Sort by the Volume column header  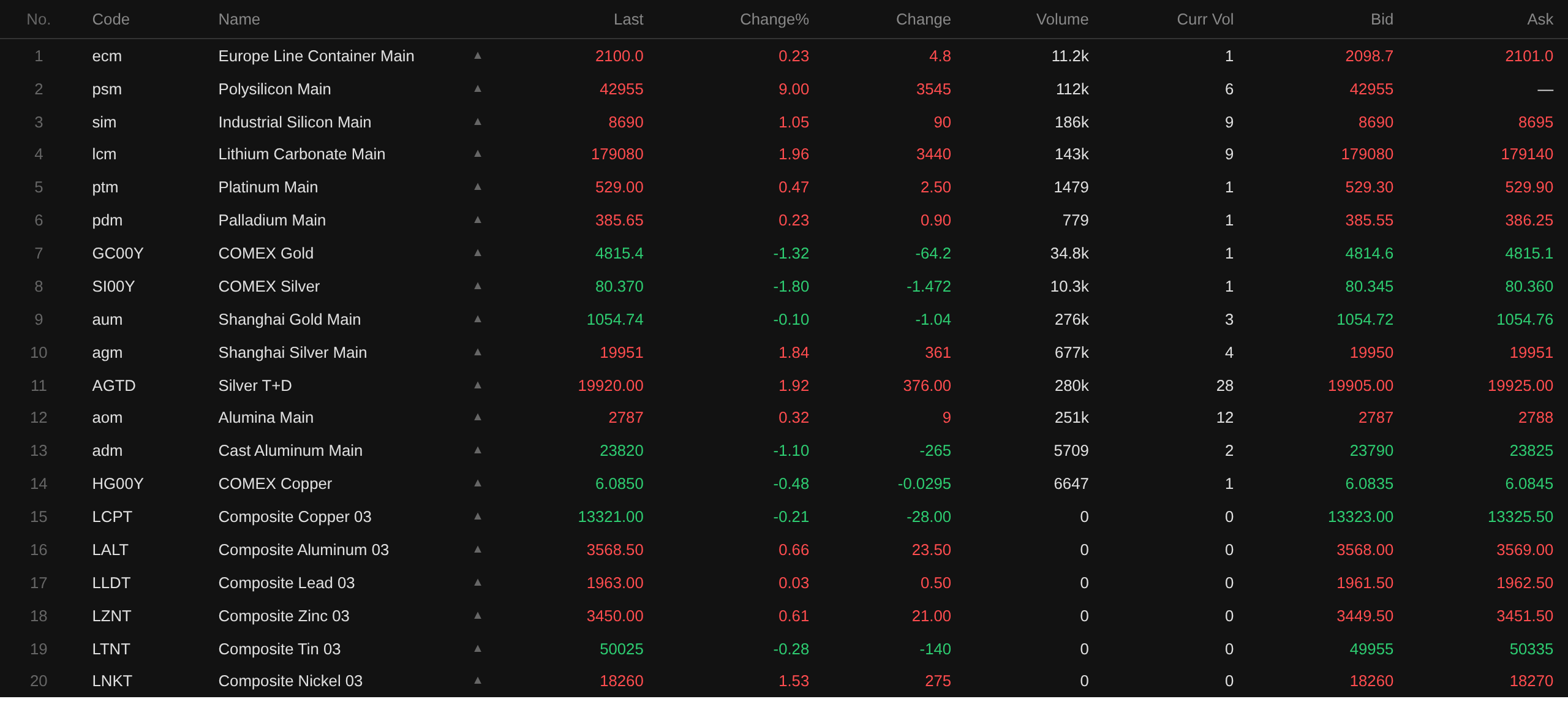click(x=1062, y=20)
